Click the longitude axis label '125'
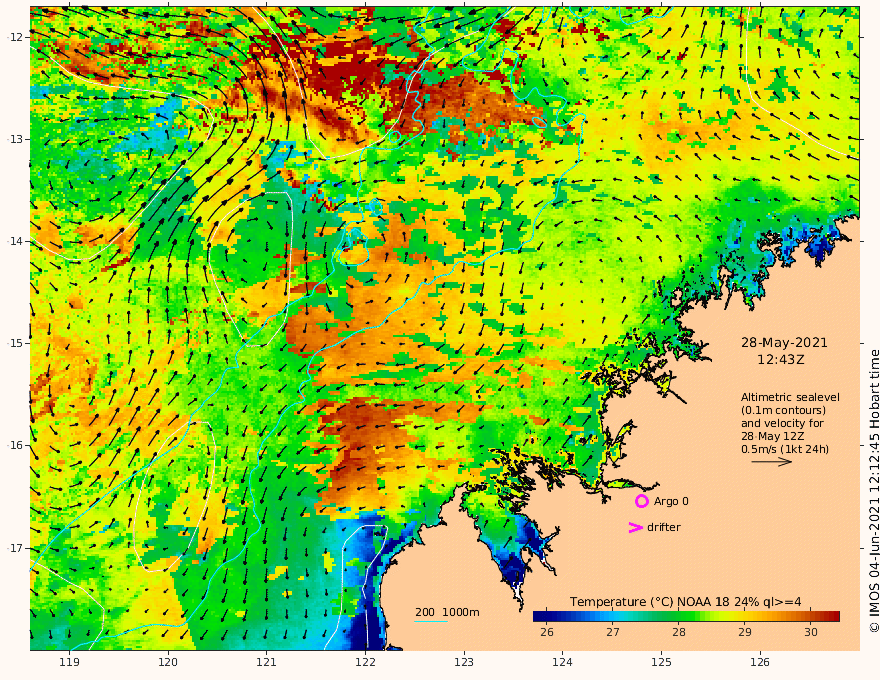Image resolution: width=880 pixels, height=680 pixels. coord(661,663)
